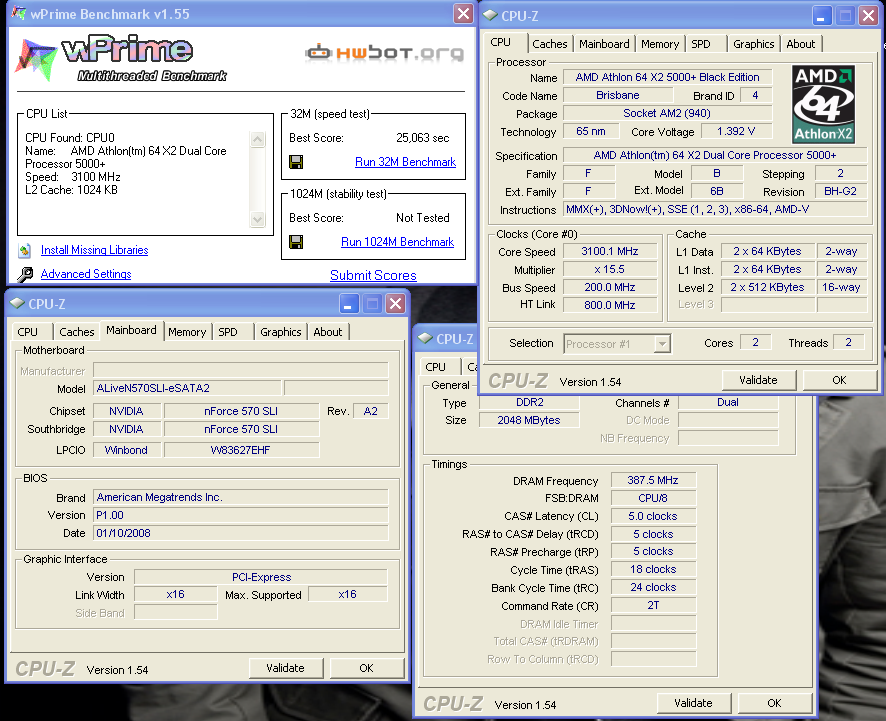
Task: Click the Code Name value Brisbane
Action: (618, 95)
